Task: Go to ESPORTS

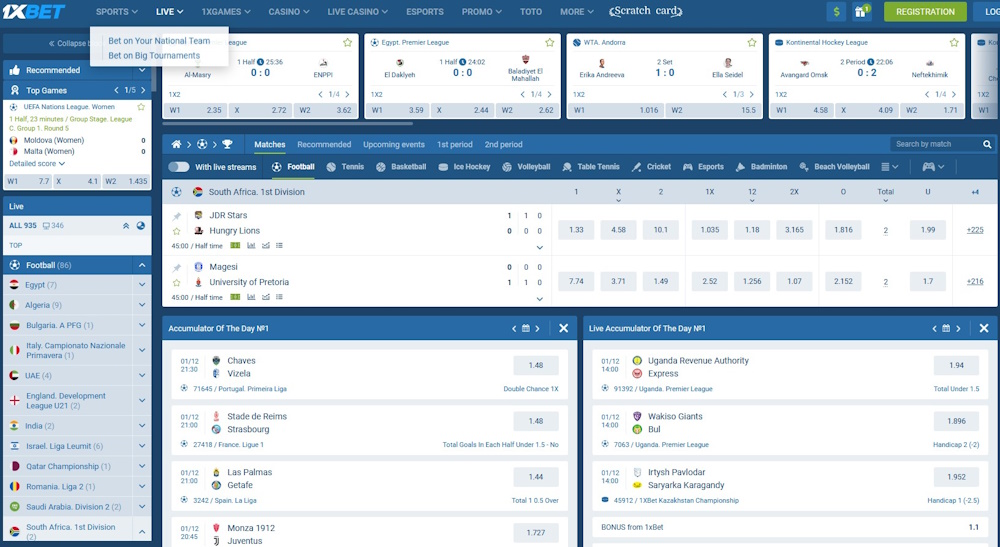Action: coord(425,11)
